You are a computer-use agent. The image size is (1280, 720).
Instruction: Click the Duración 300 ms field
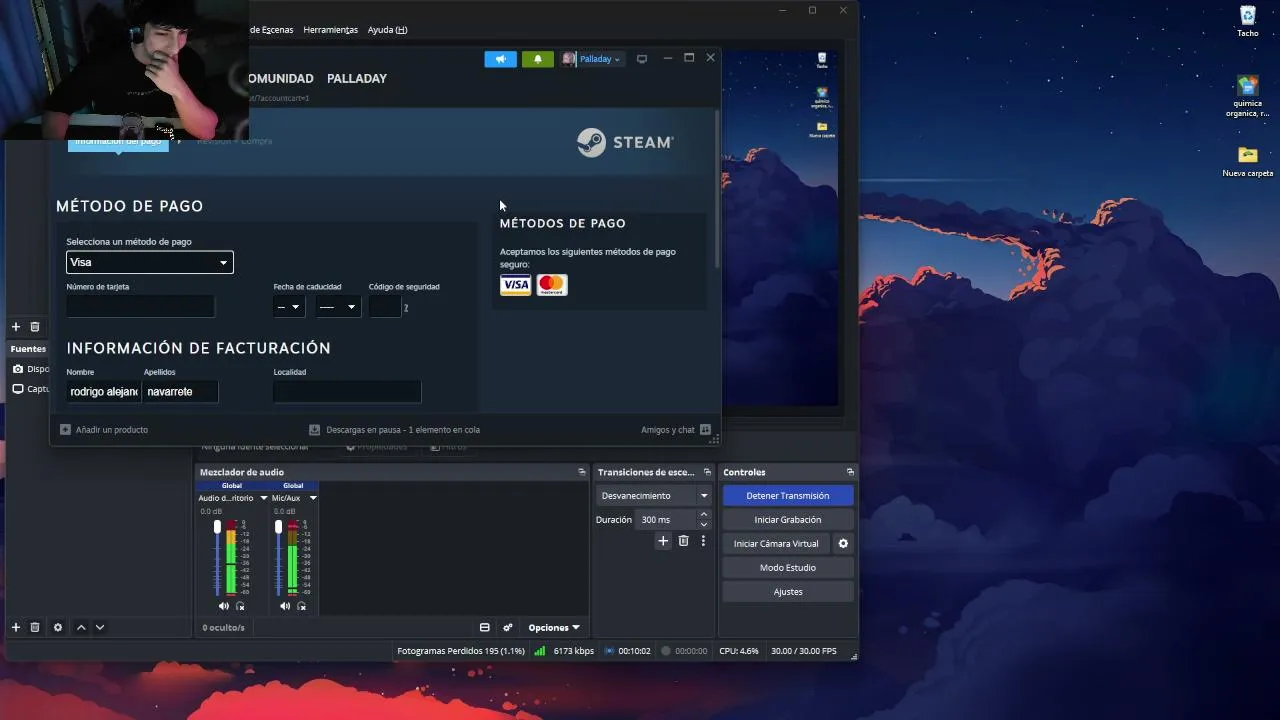tap(667, 520)
